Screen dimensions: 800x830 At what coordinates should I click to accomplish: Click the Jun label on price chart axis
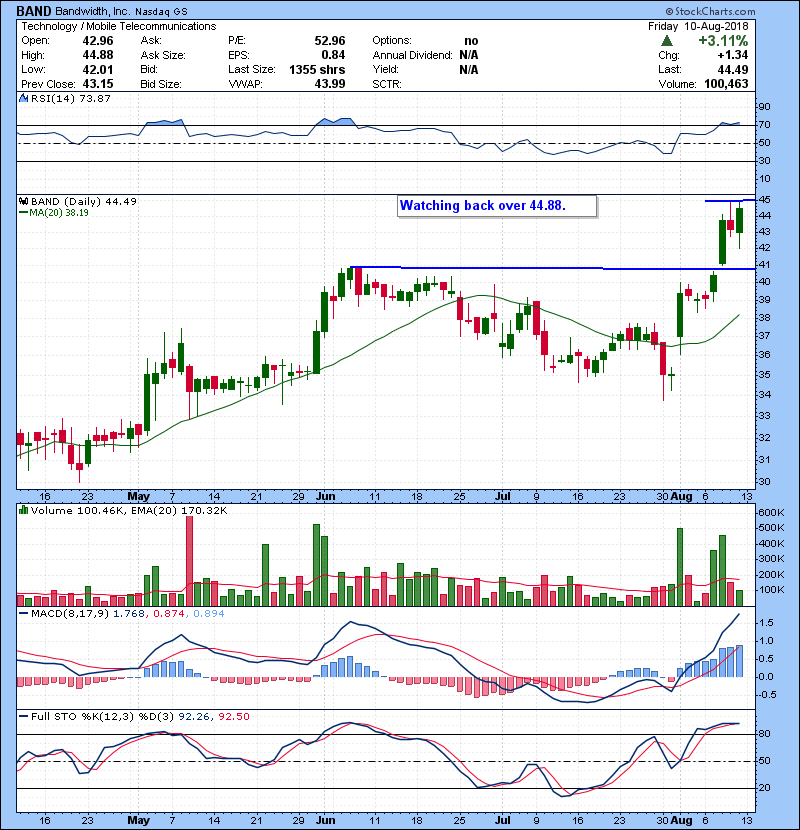click(326, 495)
